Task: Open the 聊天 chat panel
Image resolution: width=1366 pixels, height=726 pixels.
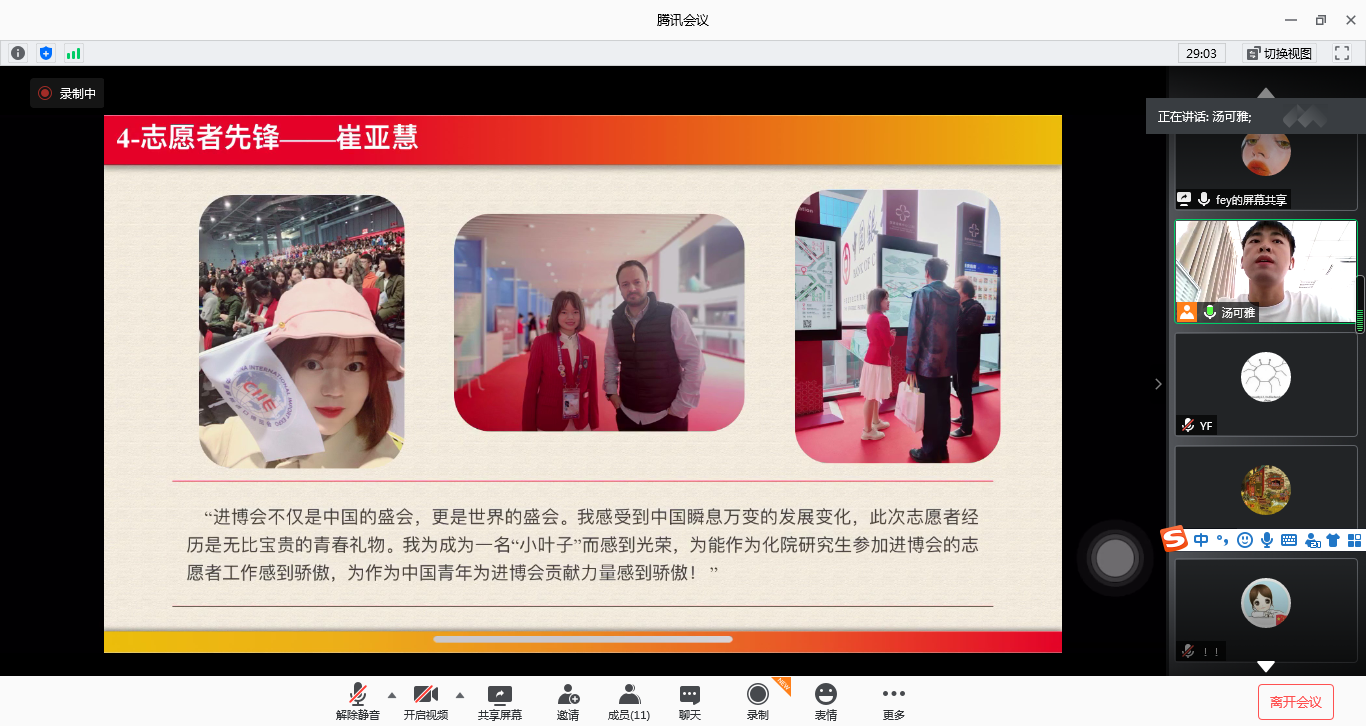Action: point(690,695)
